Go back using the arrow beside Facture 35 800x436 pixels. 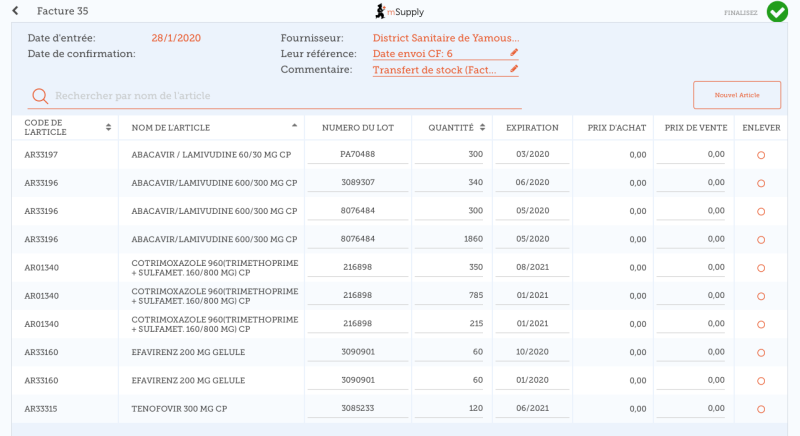pos(15,11)
